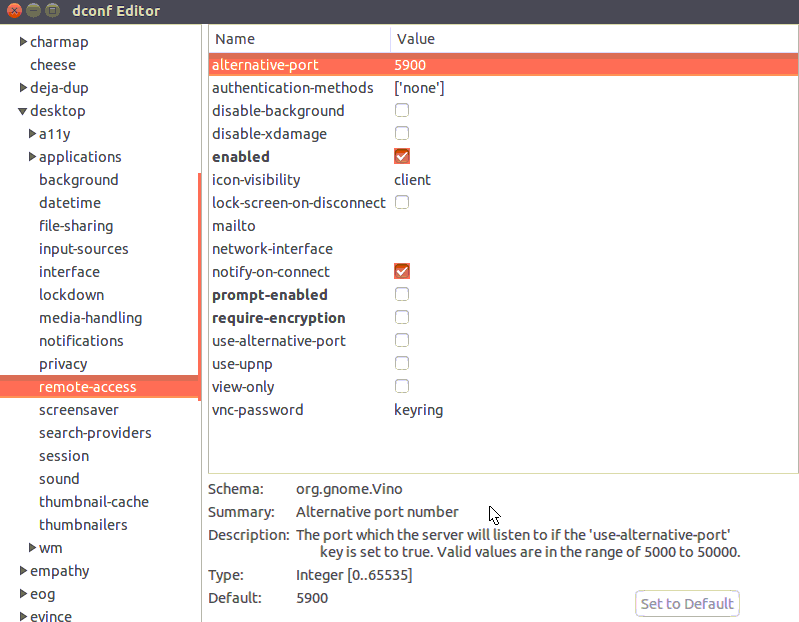Select the lockdown tree item
The height and width of the screenshot is (622, 799).
(71, 294)
